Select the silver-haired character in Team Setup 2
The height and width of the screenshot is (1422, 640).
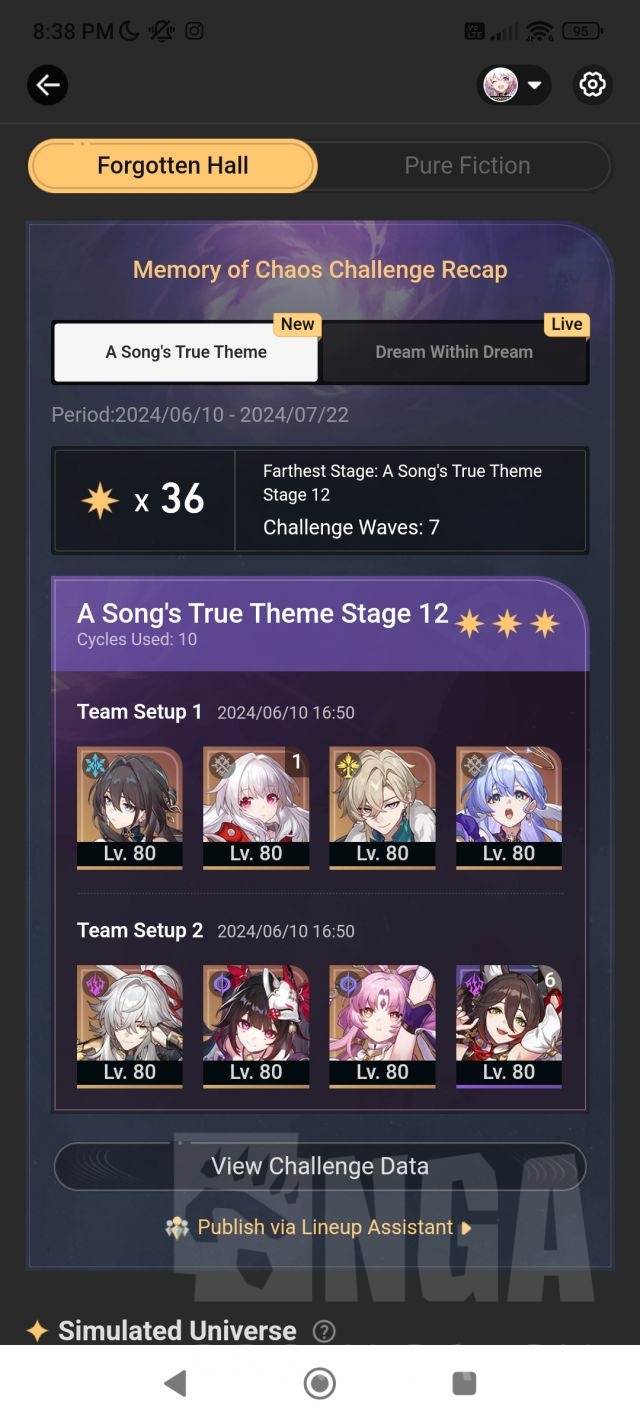click(x=130, y=1026)
